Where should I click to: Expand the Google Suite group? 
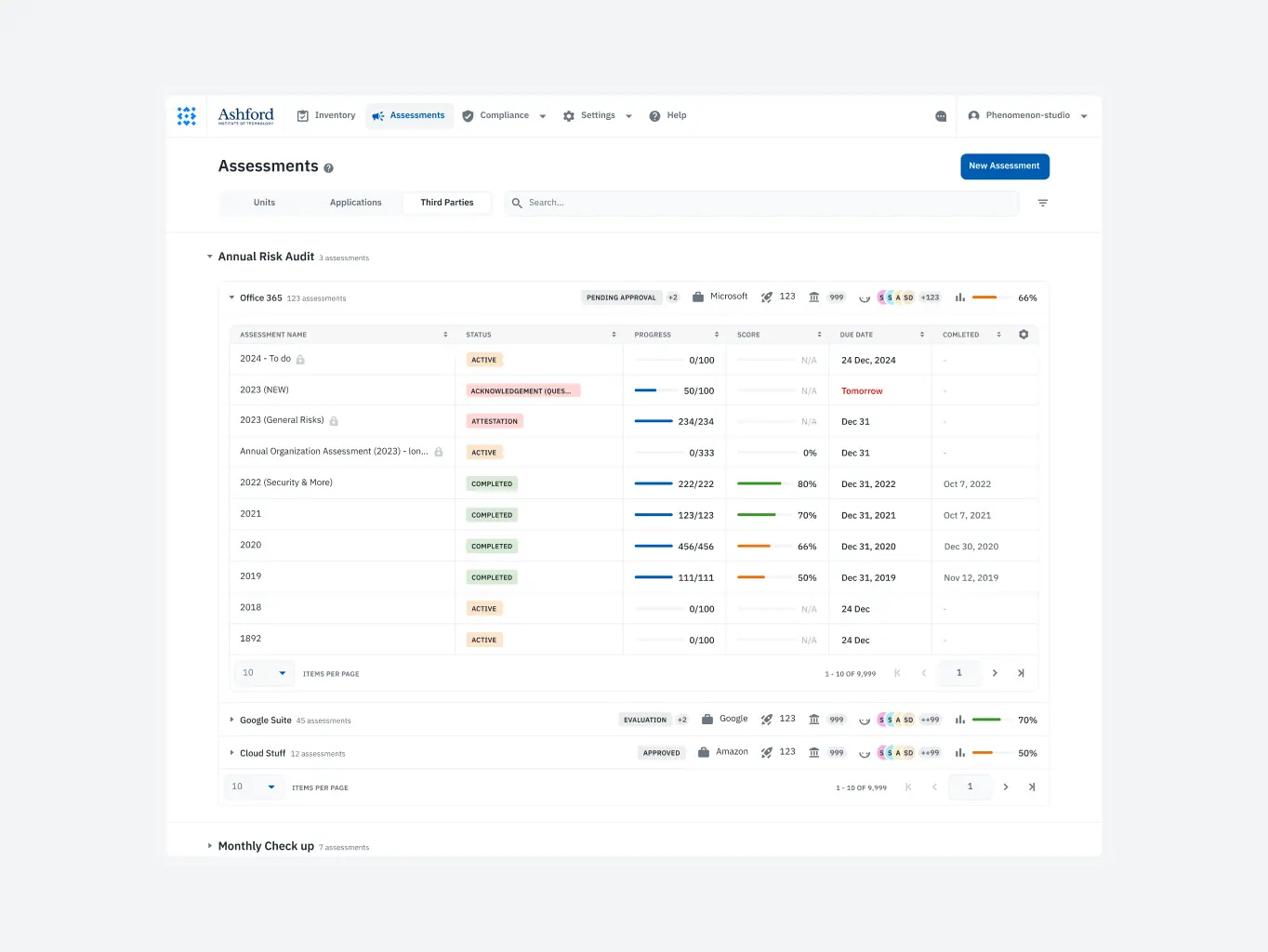231,721
